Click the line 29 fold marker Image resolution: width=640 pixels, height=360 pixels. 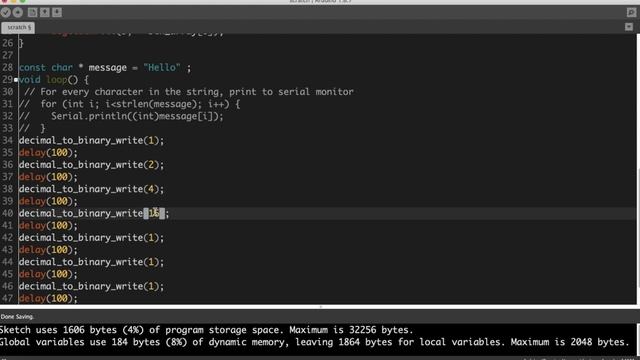pos(16,80)
